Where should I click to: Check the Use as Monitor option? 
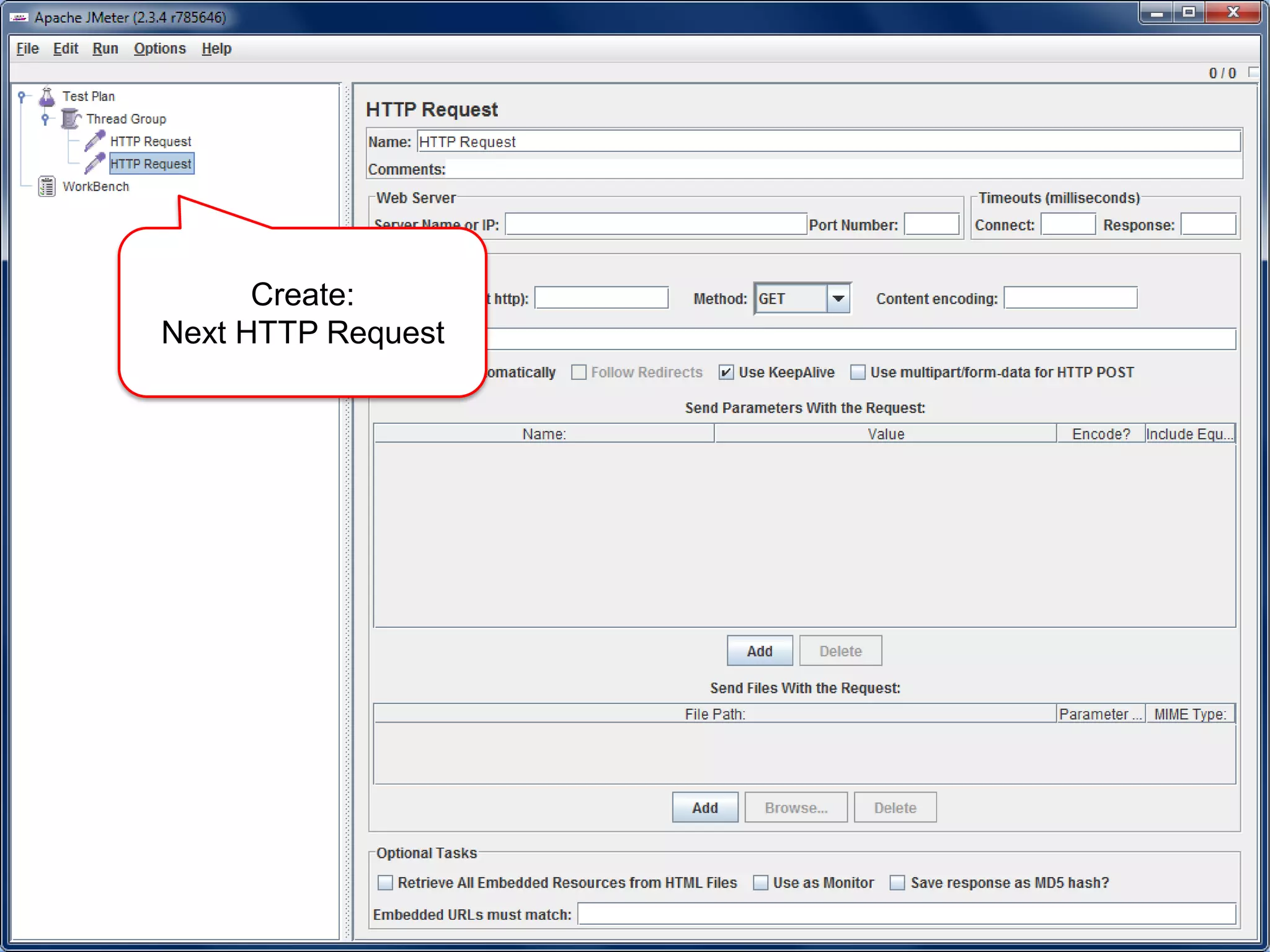pyautogui.click(x=760, y=883)
